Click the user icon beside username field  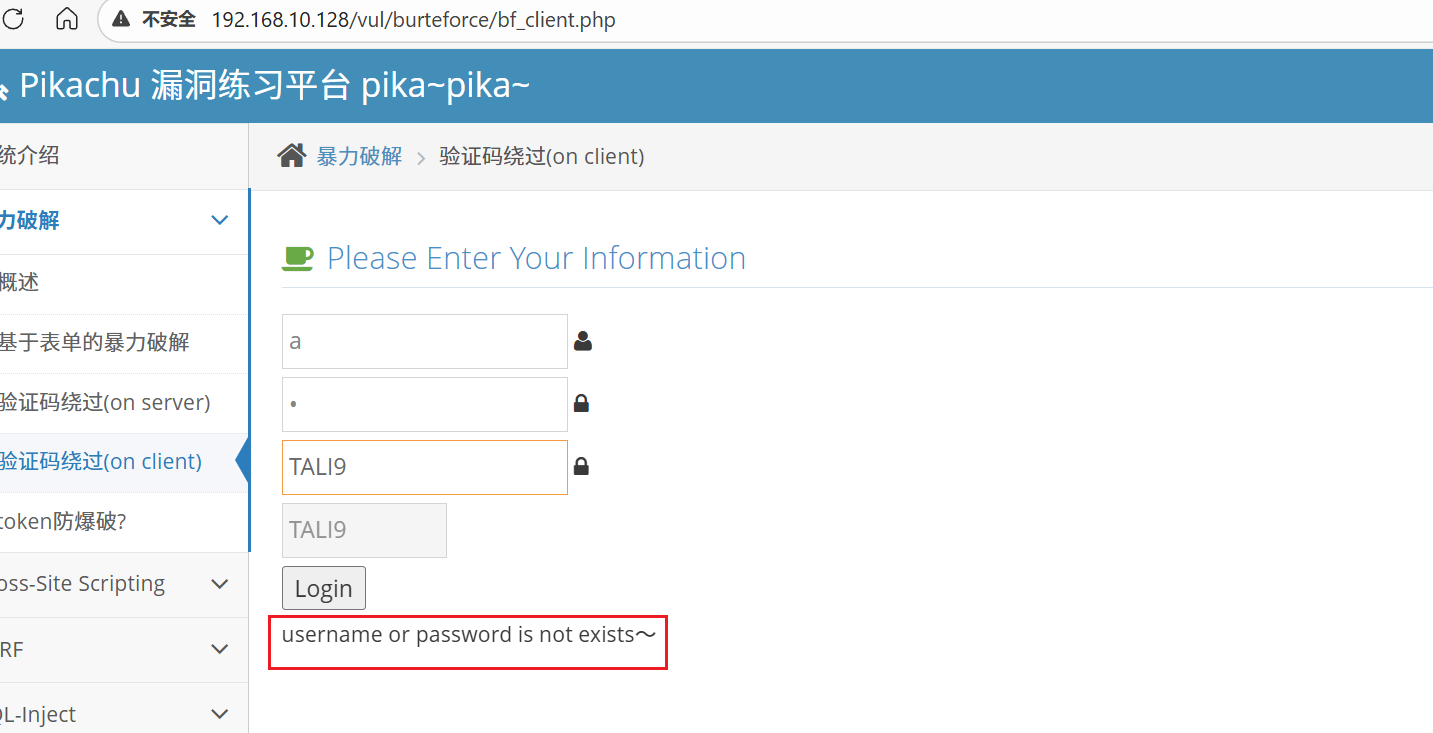coord(583,342)
